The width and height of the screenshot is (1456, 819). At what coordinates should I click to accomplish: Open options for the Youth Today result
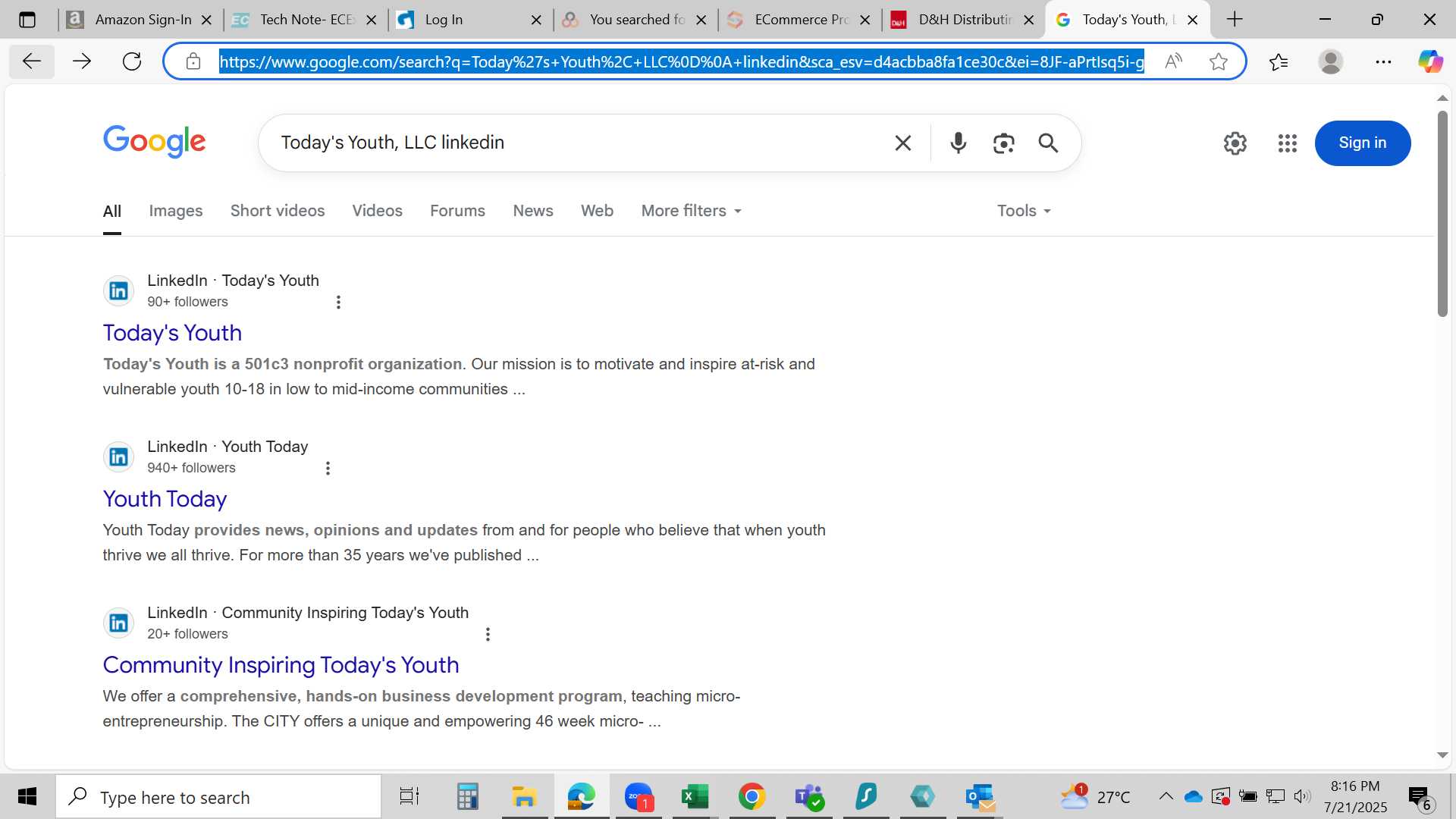[328, 468]
